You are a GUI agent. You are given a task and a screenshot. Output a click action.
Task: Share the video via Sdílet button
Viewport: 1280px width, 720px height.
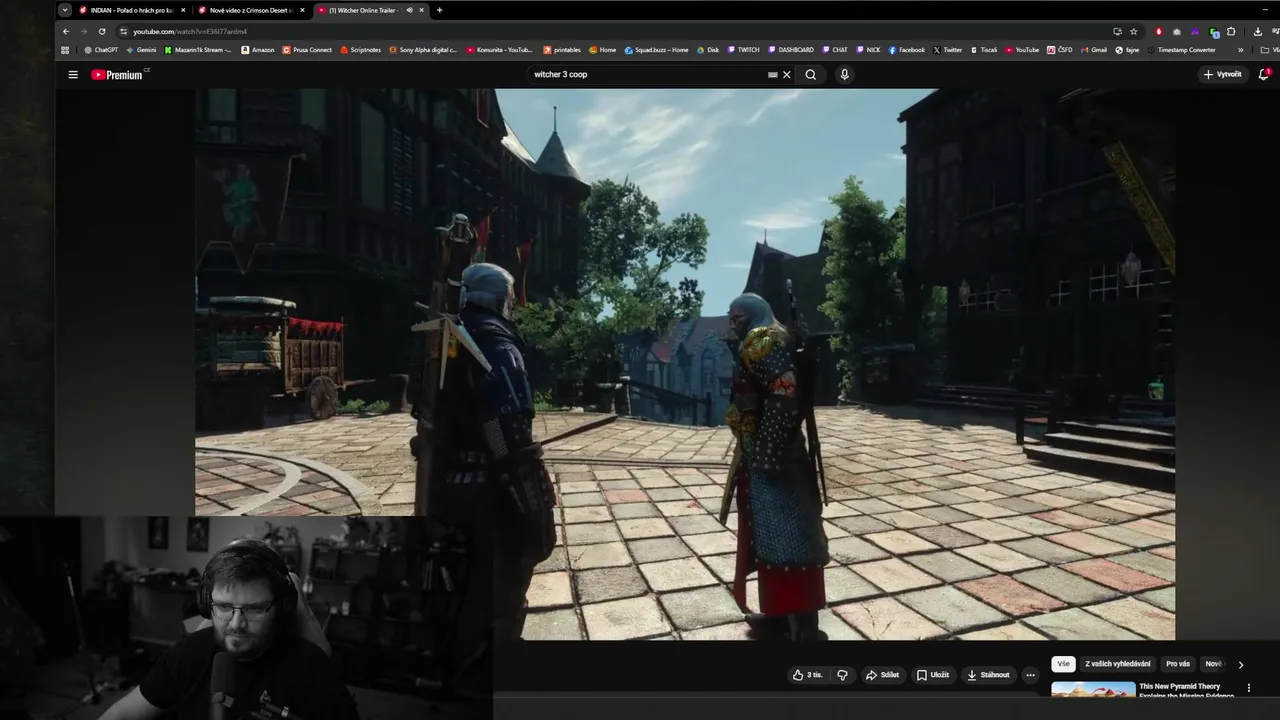pyautogui.click(x=882, y=675)
